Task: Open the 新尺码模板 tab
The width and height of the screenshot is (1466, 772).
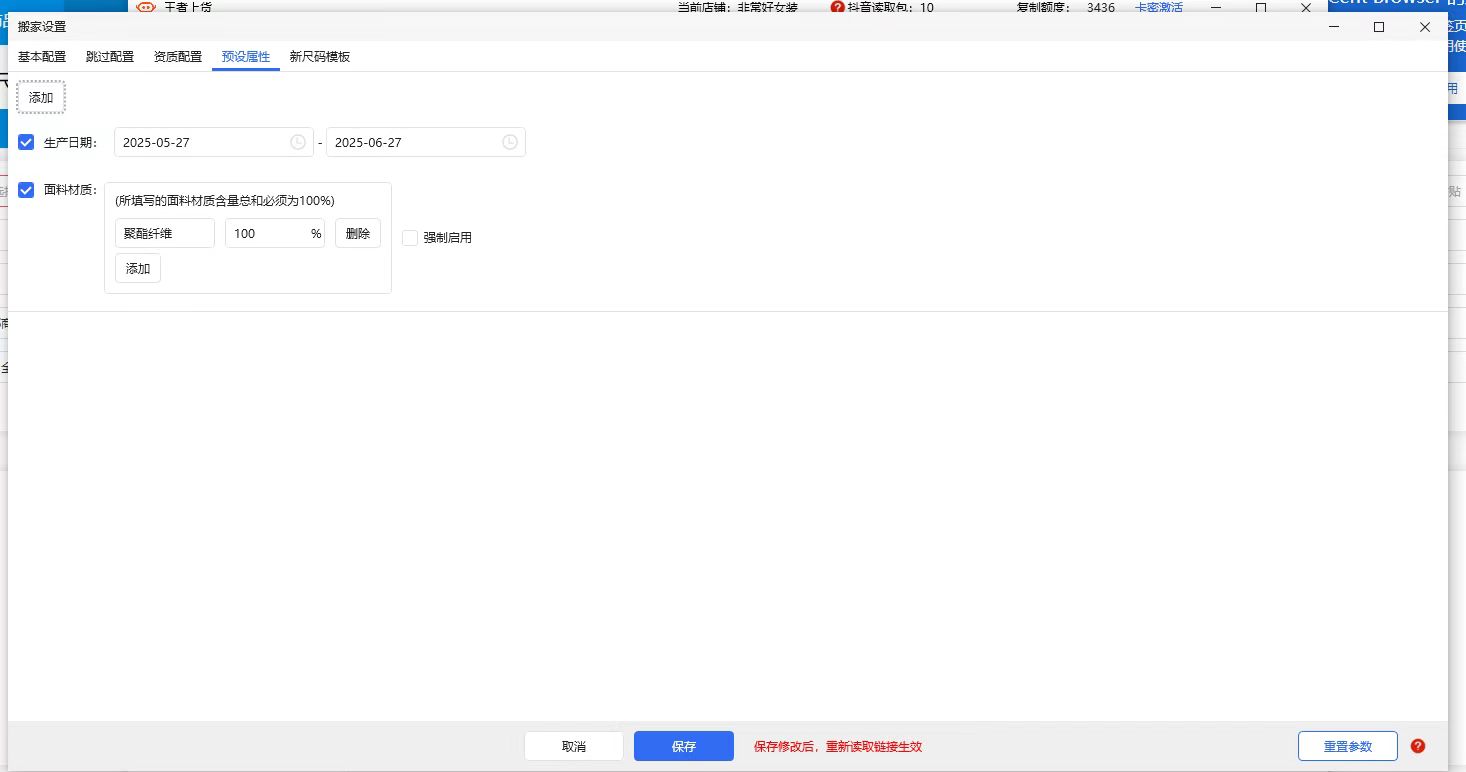Action: pyautogui.click(x=320, y=57)
